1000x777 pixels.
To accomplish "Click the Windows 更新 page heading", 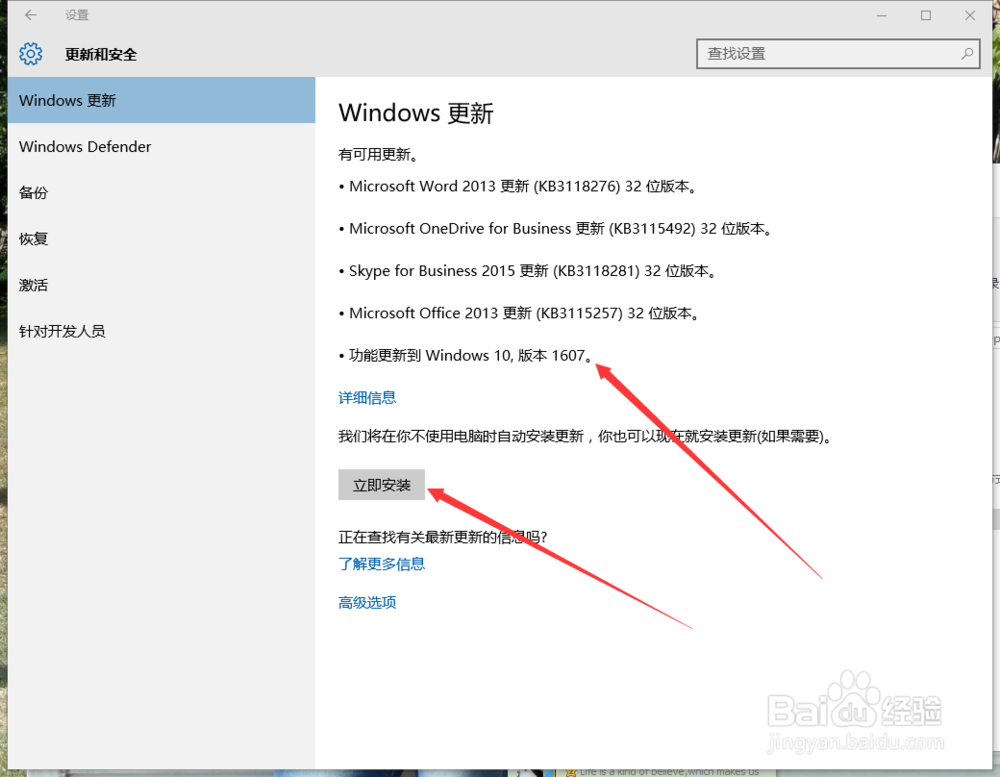I will point(416,113).
